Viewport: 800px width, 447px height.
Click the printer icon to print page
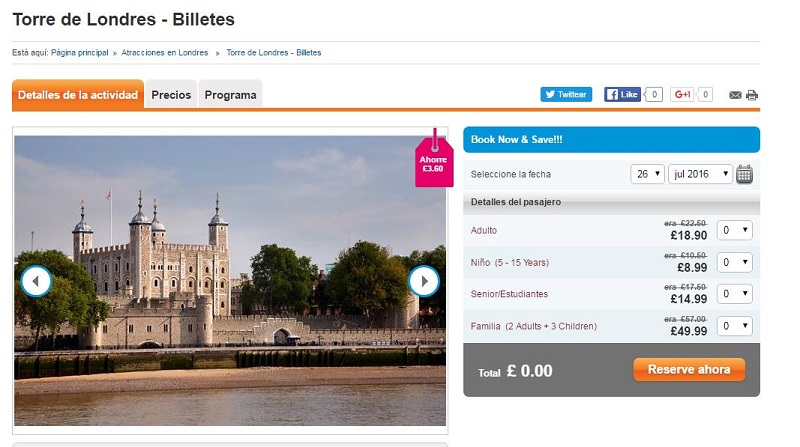[x=752, y=95]
